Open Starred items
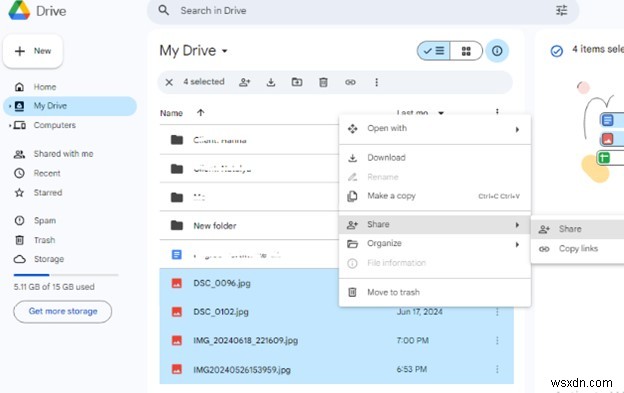Screen dimensions: 624x393 click(x=48, y=193)
